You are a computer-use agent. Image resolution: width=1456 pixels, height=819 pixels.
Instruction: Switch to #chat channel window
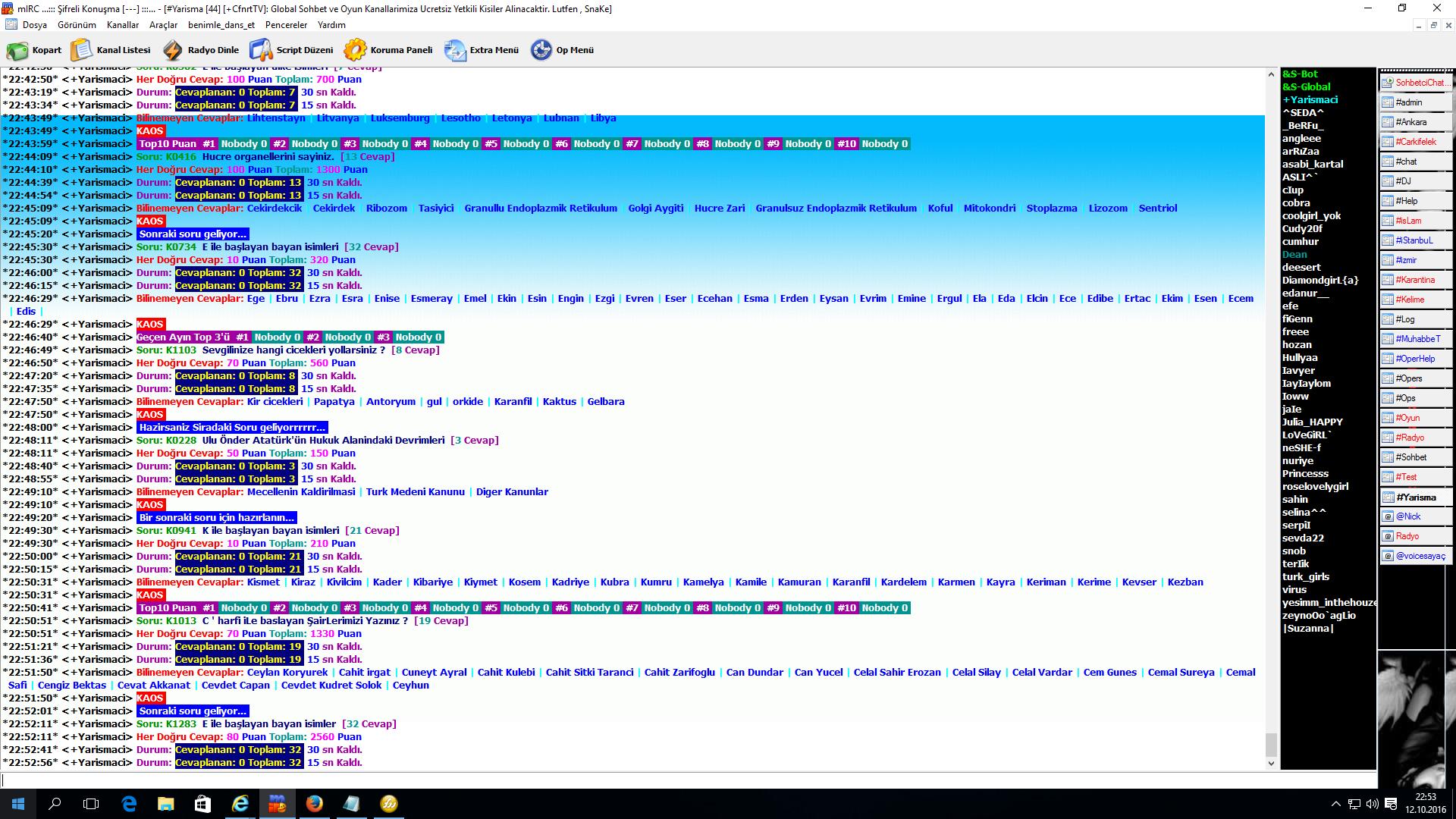1416,162
